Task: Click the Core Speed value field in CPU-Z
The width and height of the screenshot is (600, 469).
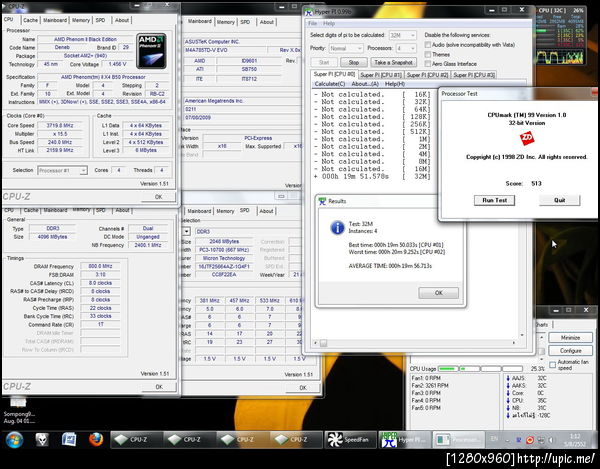Action: tap(60, 125)
